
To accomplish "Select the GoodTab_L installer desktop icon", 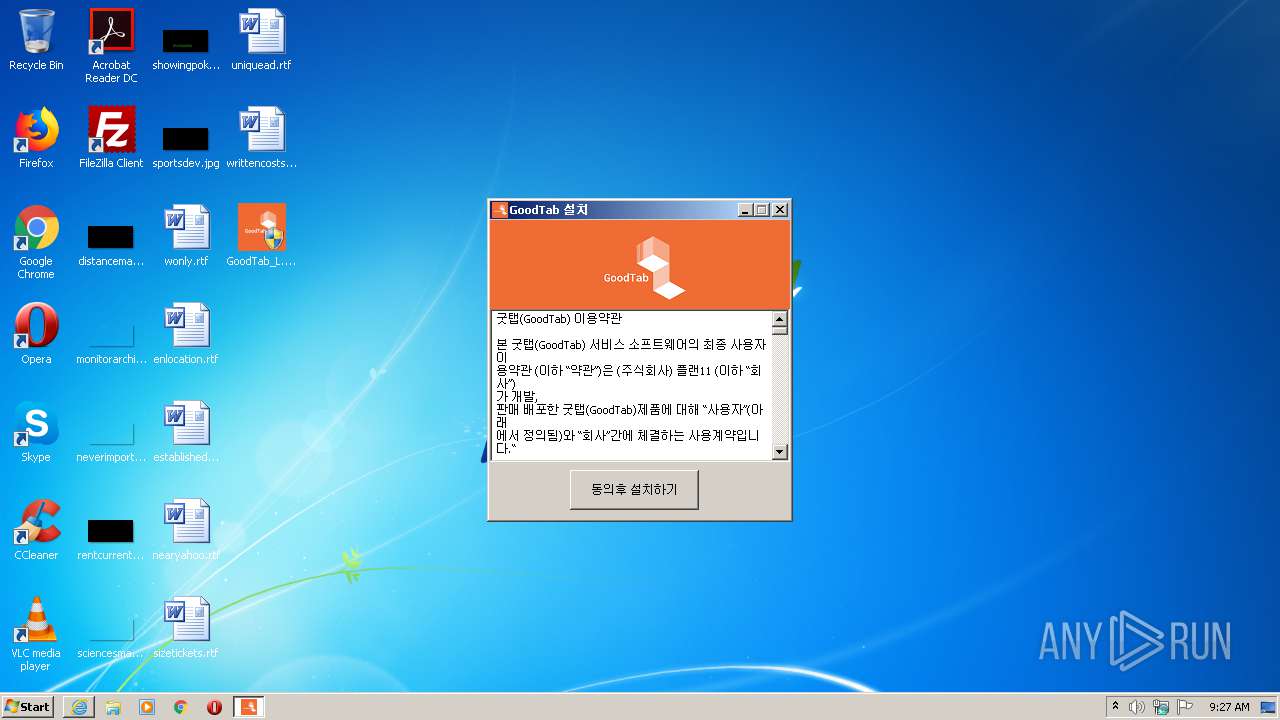I will [x=261, y=236].
